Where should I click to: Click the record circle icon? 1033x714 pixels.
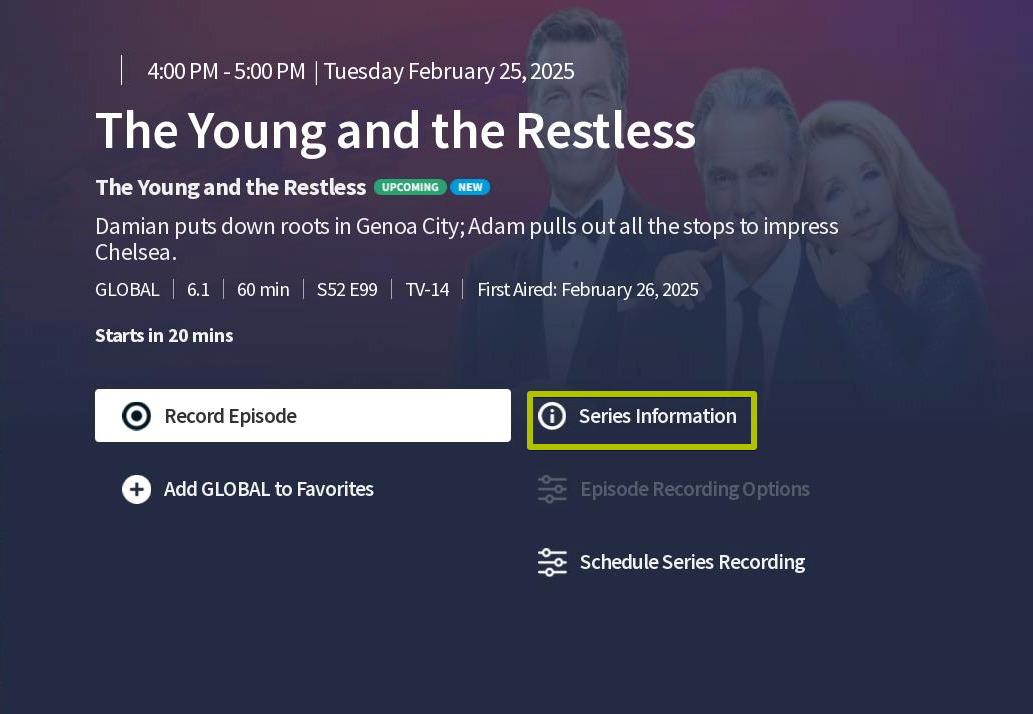click(136, 416)
